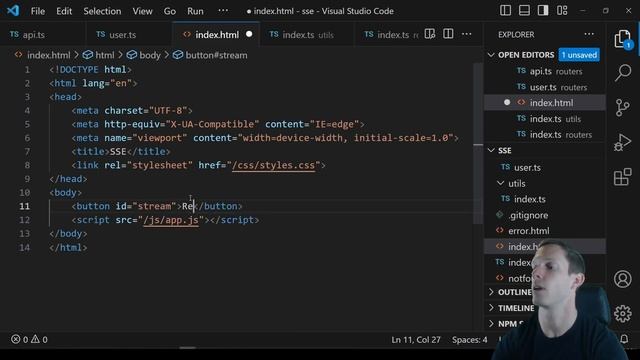Expand the Outline section
This screenshot has height=360, width=640.
pos(491,292)
